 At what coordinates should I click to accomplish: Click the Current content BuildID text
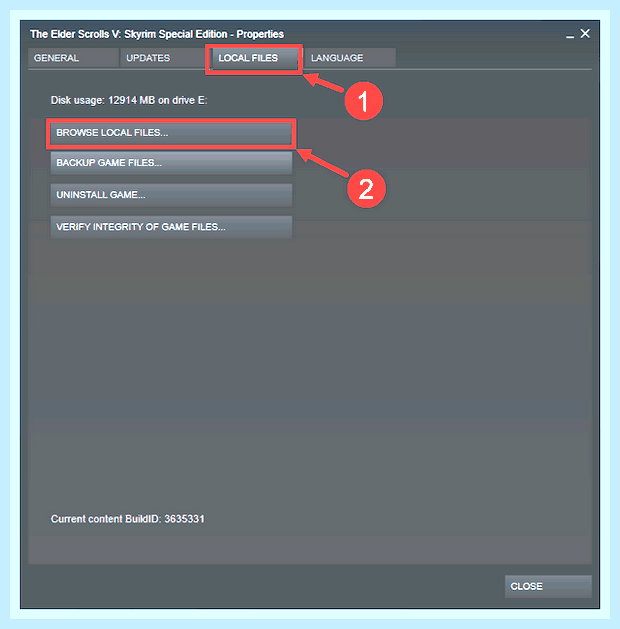click(x=128, y=519)
